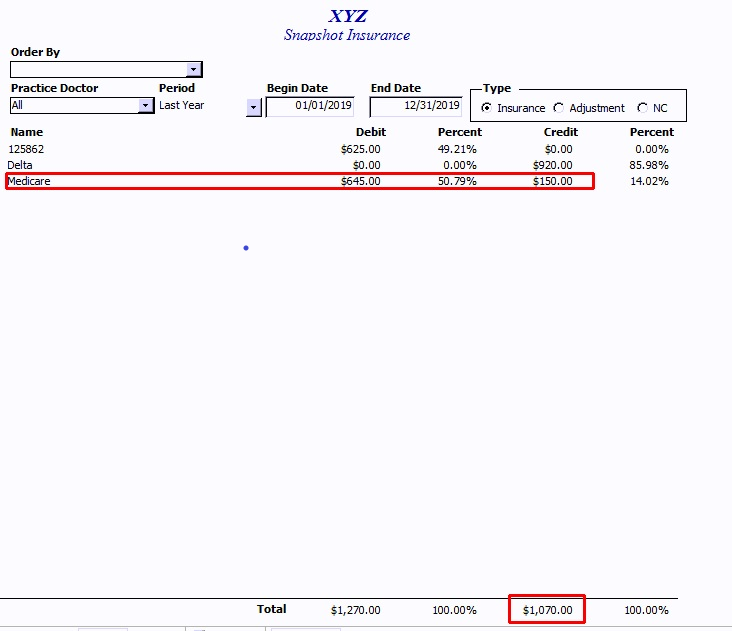
Task: Click the total credit amount $1,070.00
Action: [547, 610]
